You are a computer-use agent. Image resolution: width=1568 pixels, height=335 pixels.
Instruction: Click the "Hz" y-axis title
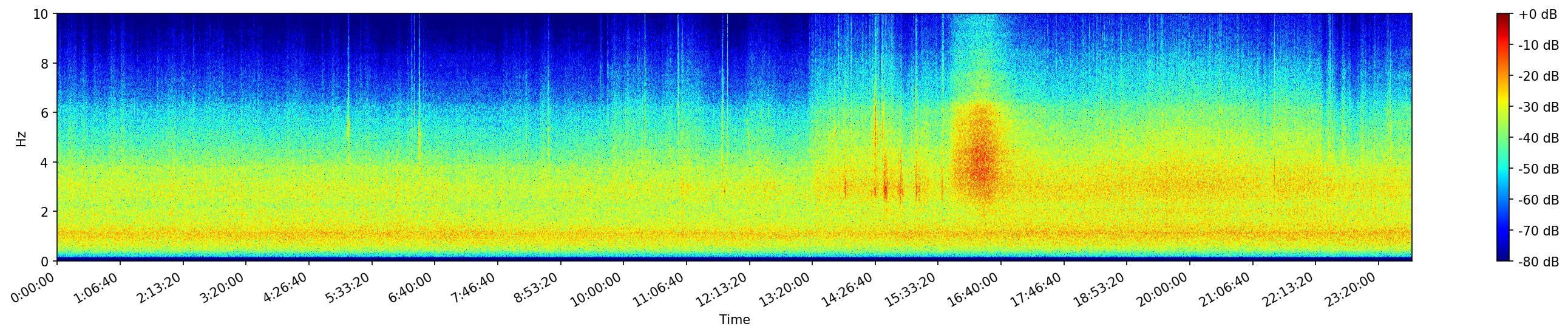click(21, 138)
